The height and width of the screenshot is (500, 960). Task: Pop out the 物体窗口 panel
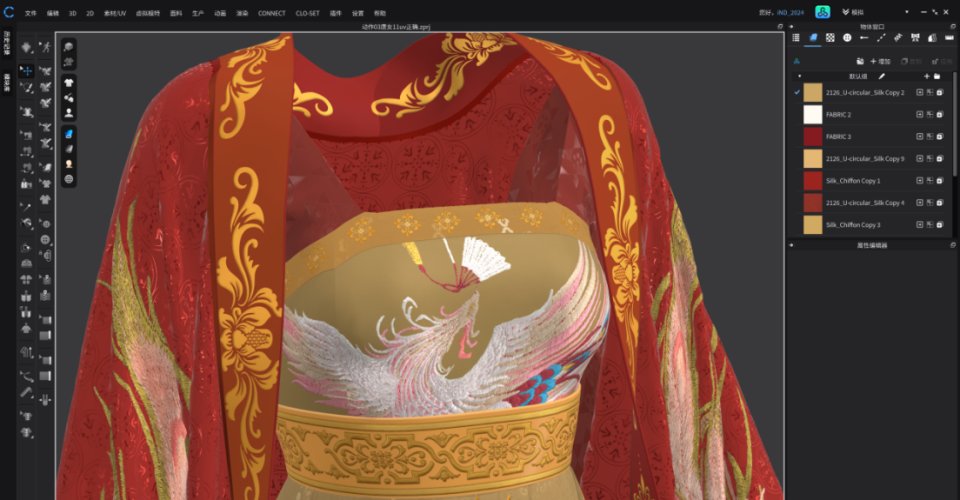953,27
